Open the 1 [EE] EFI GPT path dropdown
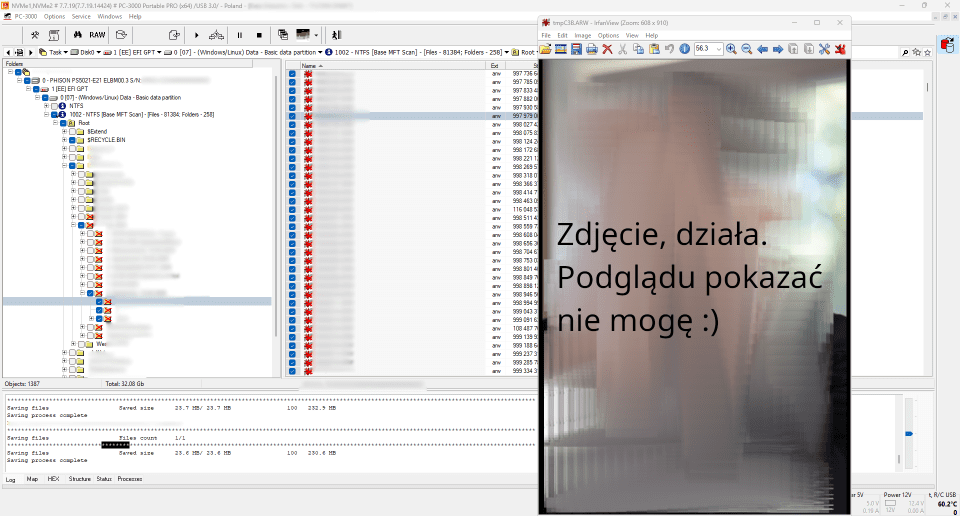This screenshot has width=960, height=516. (159, 53)
